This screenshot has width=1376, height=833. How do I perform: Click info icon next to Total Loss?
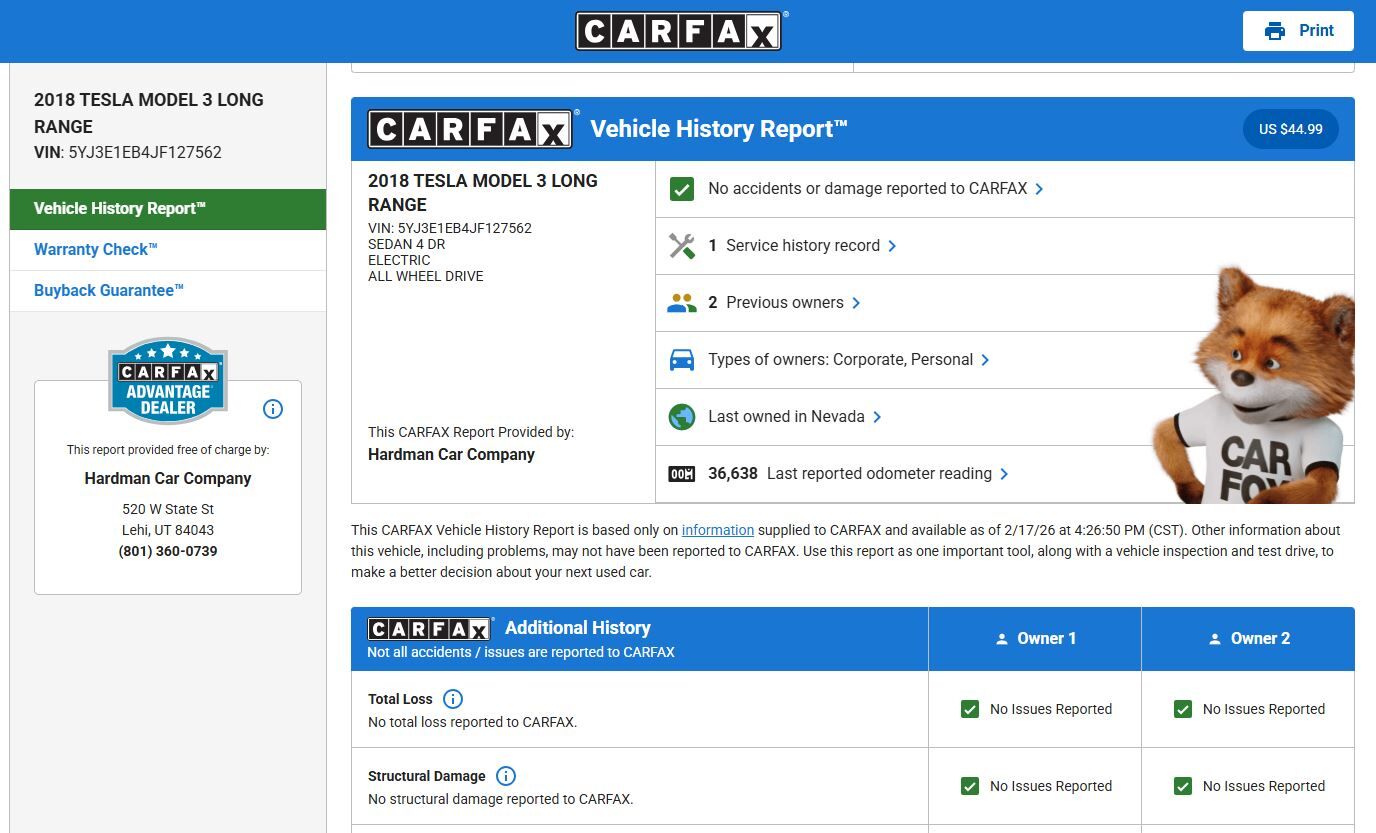453,699
